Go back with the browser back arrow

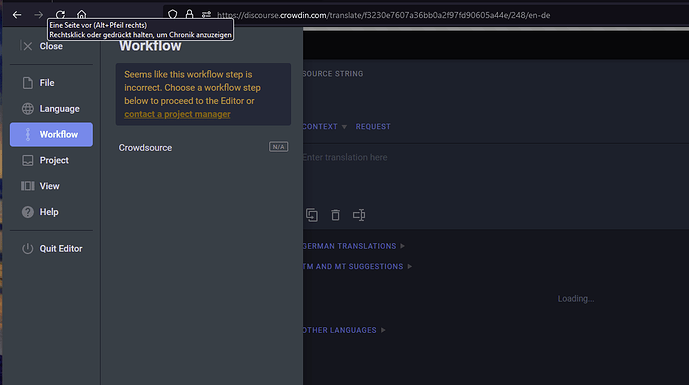[x=17, y=15]
